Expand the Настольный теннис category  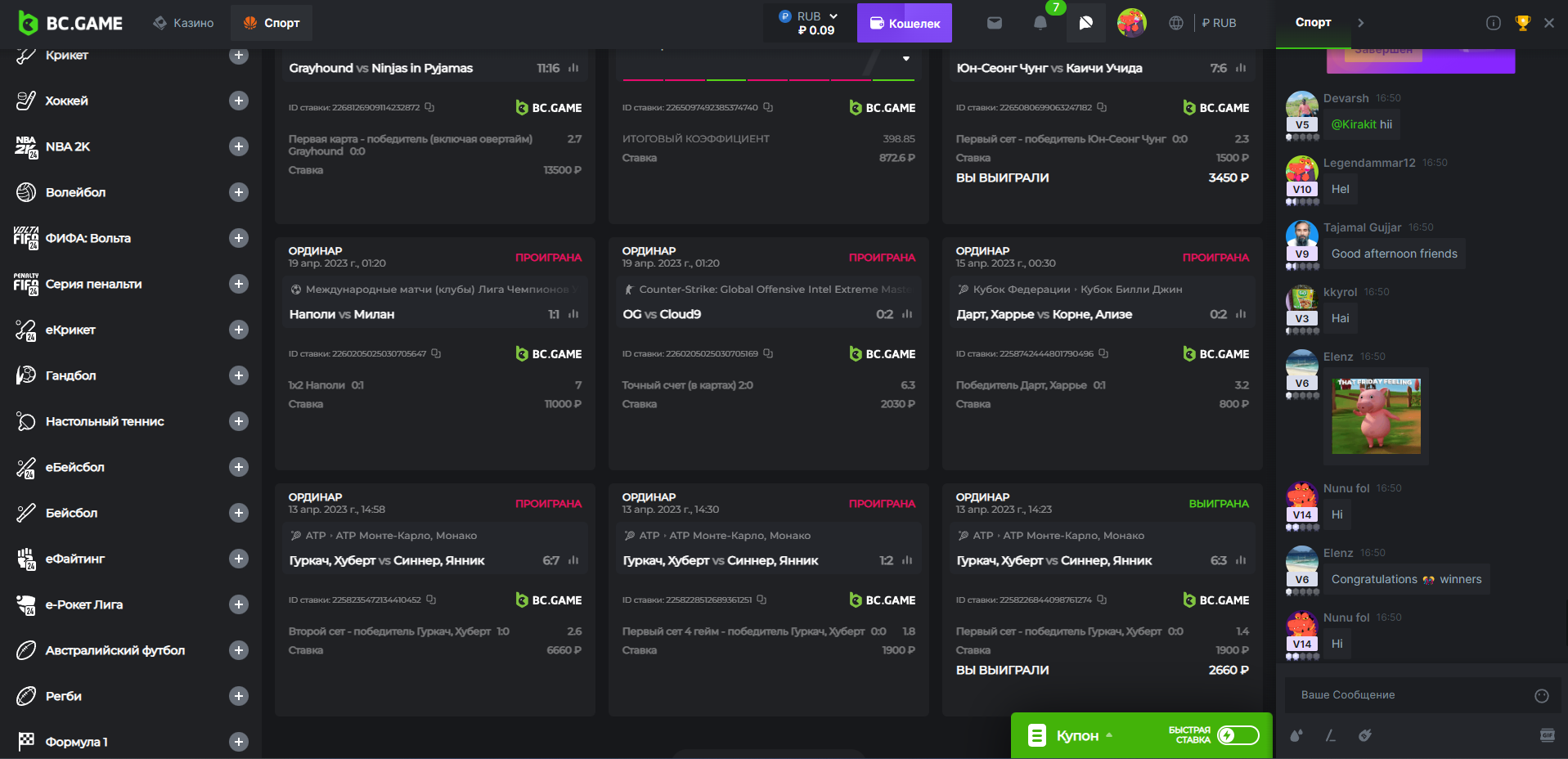tap(239, 421)
